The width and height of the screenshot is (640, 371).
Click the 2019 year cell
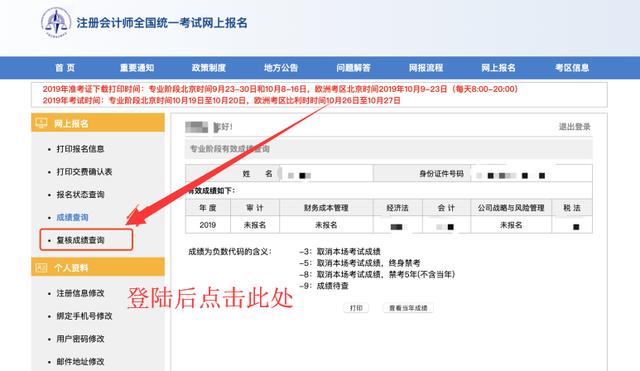[208, 225]
